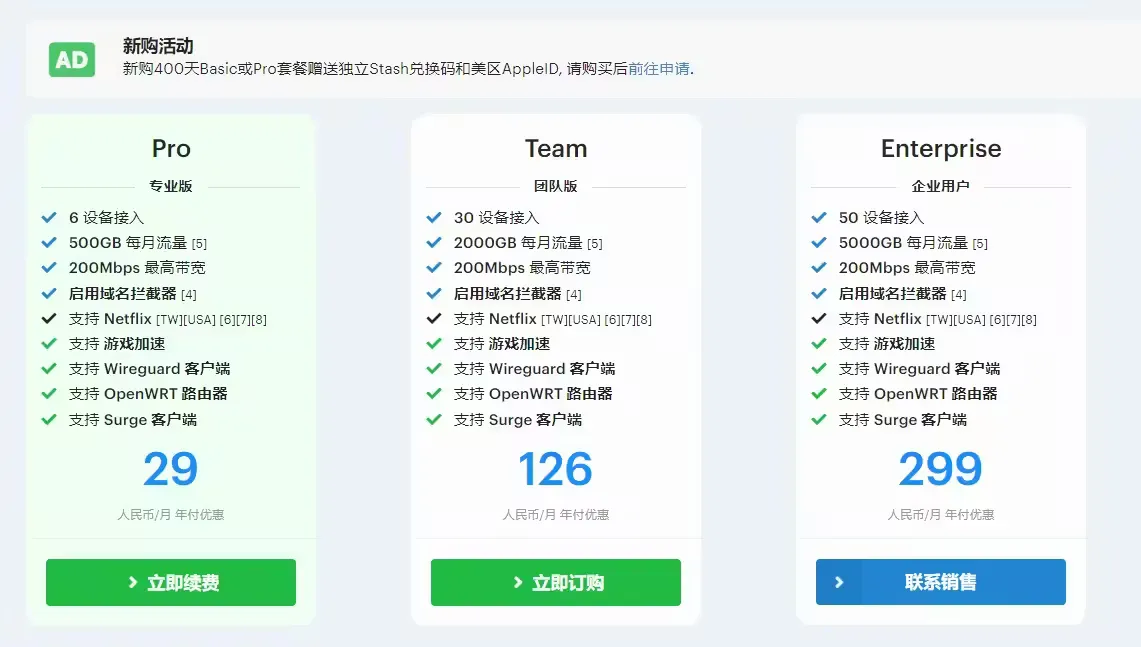Click the checkmark beside Team 30 设备接入
Screen dimensions: 1141x647
[434, 217]
